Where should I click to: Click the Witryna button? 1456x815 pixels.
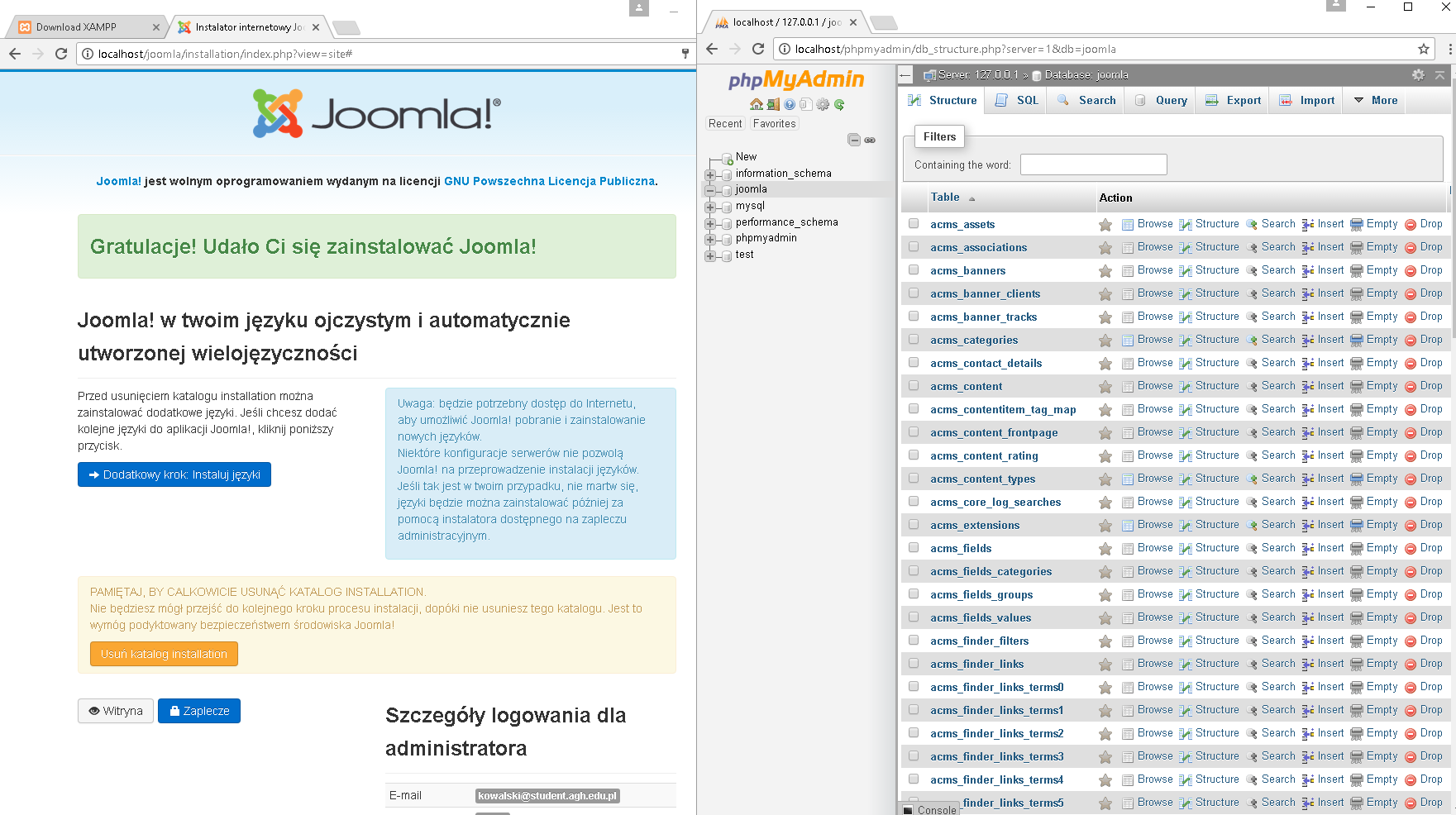click(116, 711)
